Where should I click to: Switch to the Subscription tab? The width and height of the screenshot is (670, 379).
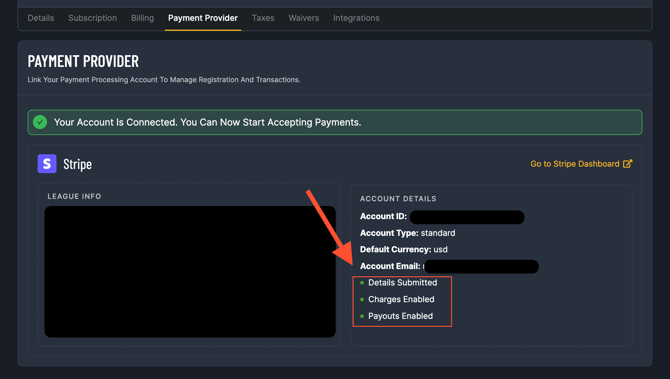click(x=92, y=18)
